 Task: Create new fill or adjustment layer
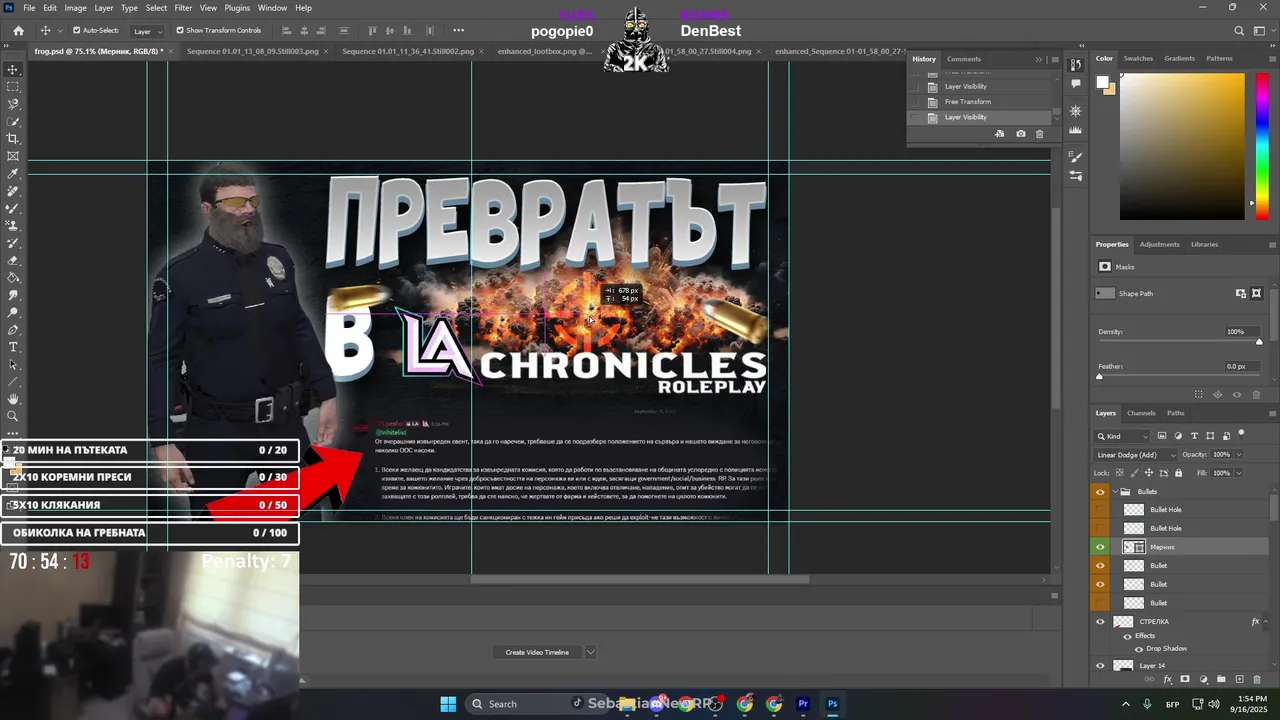tap(1203, 680)
